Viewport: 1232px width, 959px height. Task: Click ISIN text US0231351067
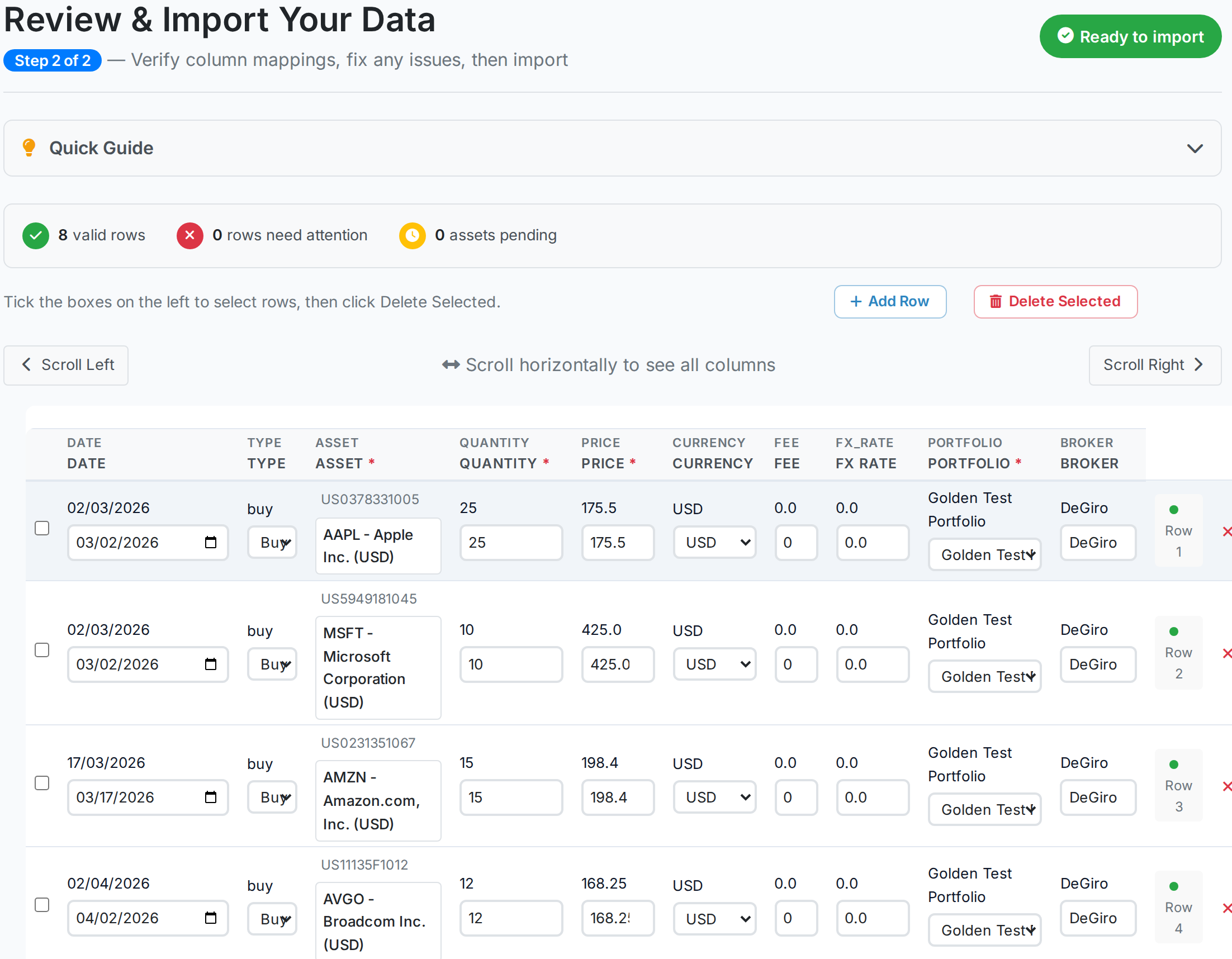tap(368, 743)
